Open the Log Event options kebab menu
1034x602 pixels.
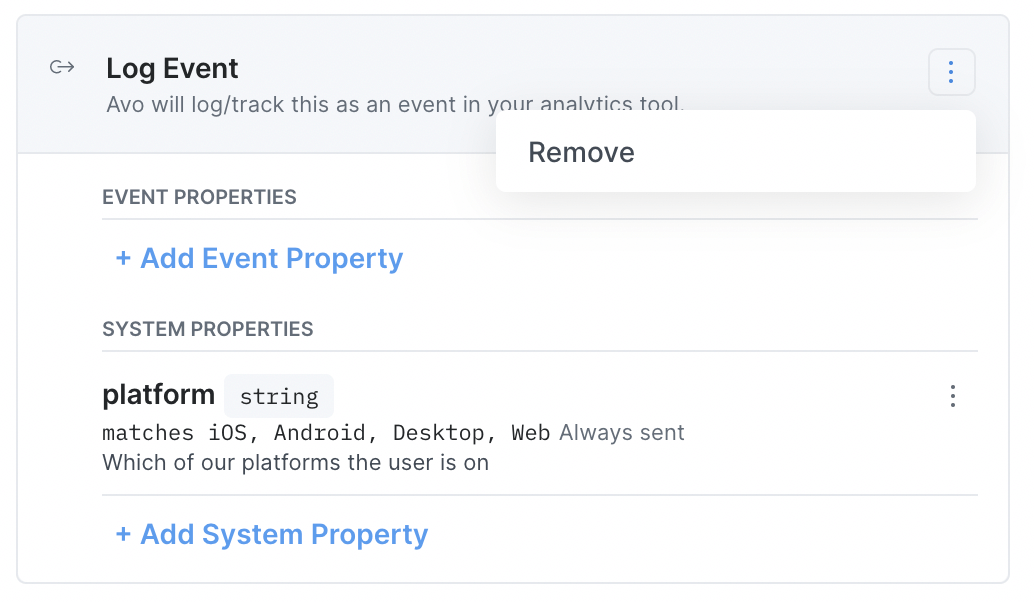pos(951,71)
